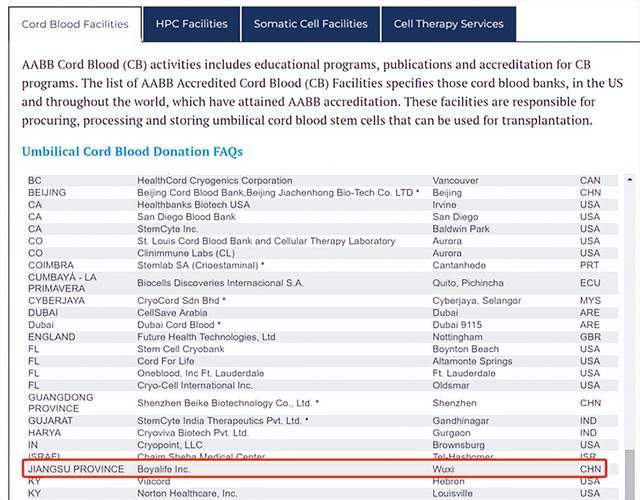Select the Boyalife Inc. row entry
640x500 pixels.
(163, 469)
